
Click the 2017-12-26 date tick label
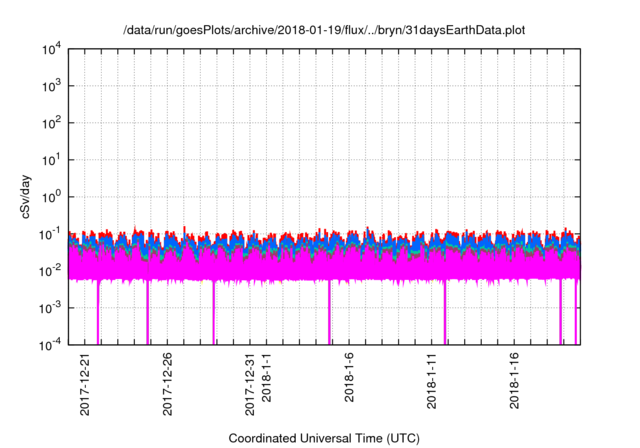pos(167,384)
